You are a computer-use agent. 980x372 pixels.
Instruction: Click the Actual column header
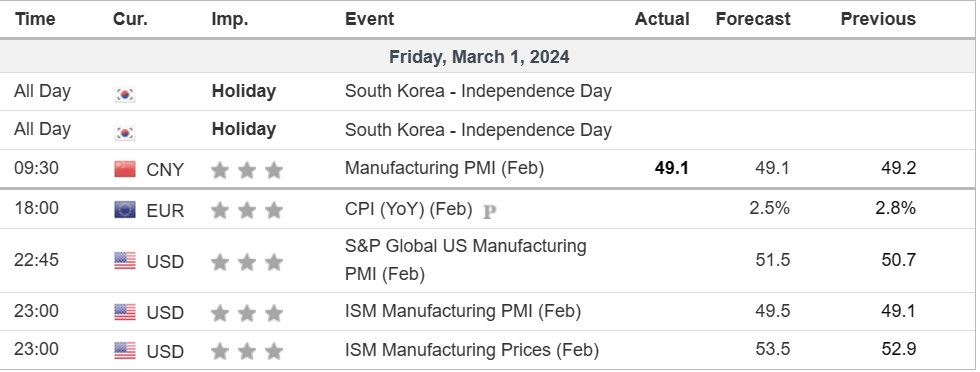[662, 19]
